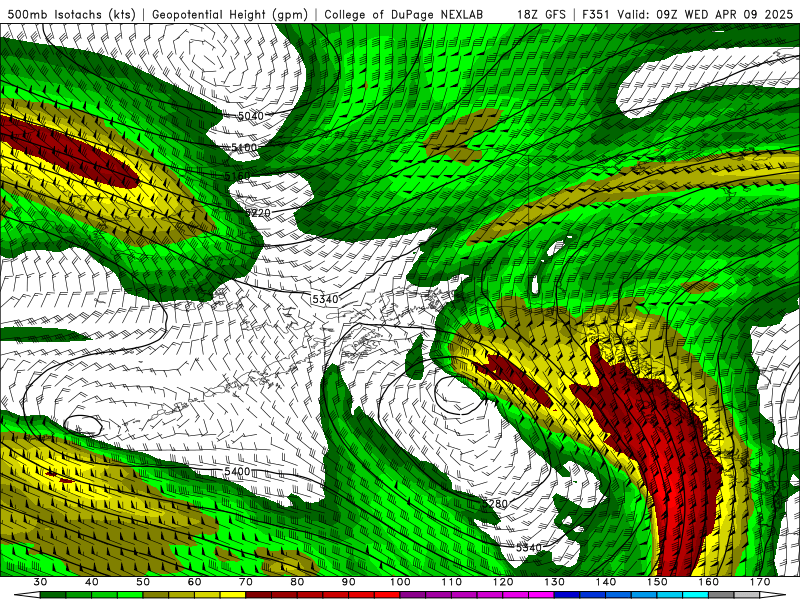The image size is (800, 600).
Task: Pick the light gray swatch ending at 170
Action: click(x=747, y=595)
